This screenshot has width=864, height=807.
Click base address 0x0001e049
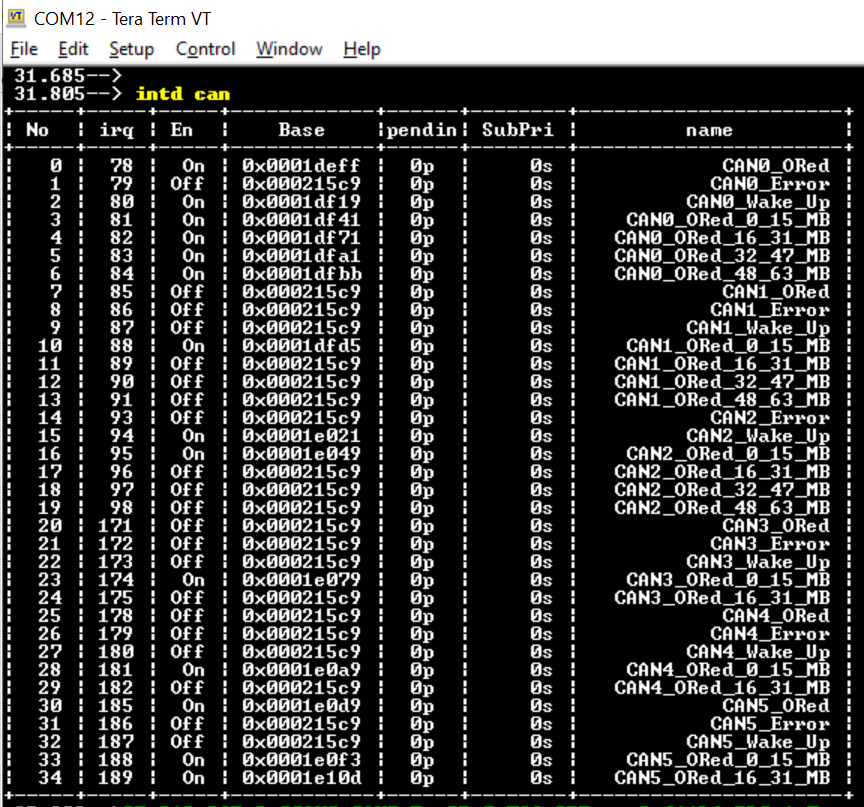pos(301,453)
